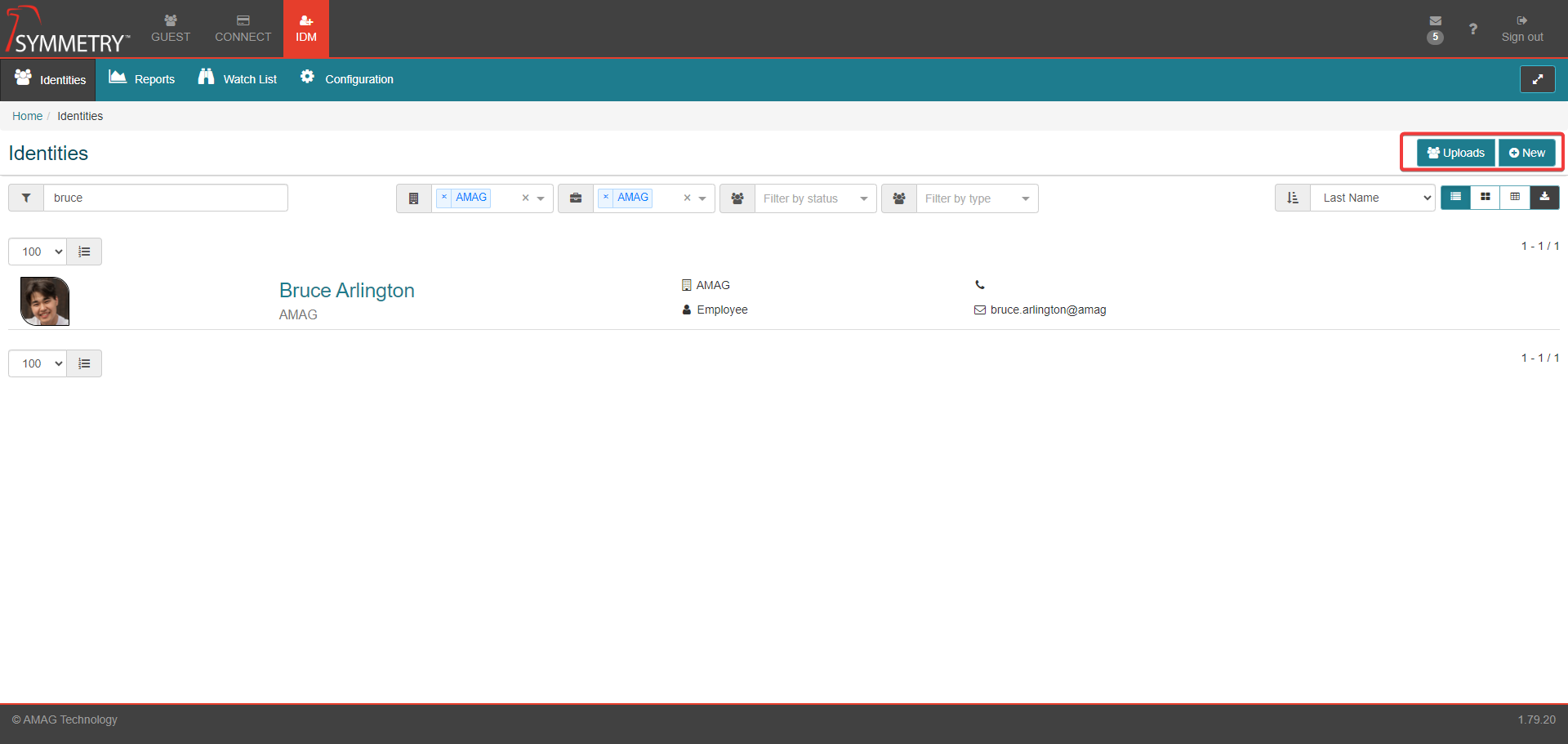The height and width of the screenshot is (744, 1568).
Task: Click Sign out
Action: tap(1522, 29)
